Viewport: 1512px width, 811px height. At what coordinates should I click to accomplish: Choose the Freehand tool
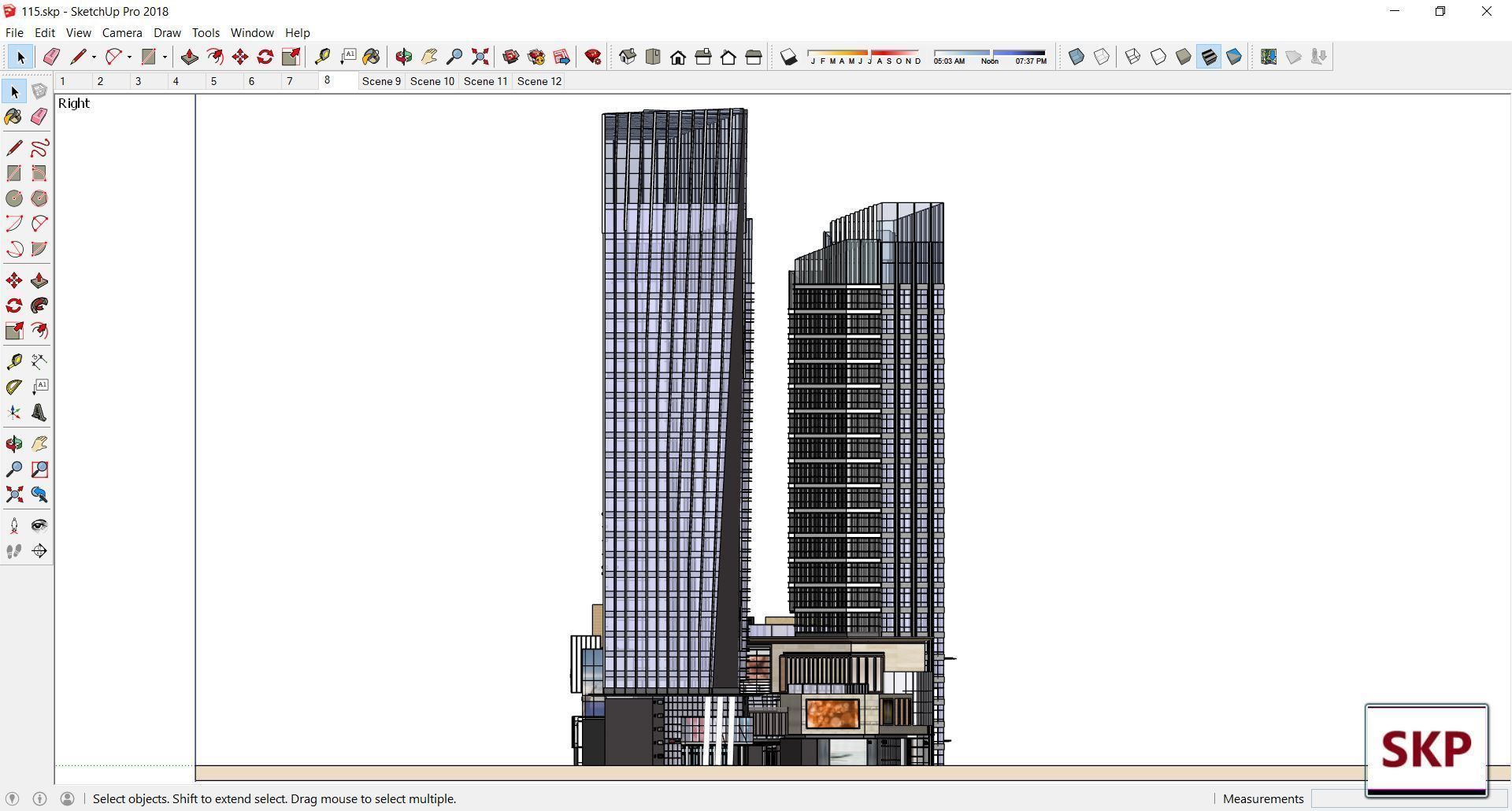click(x=39, y=148)
